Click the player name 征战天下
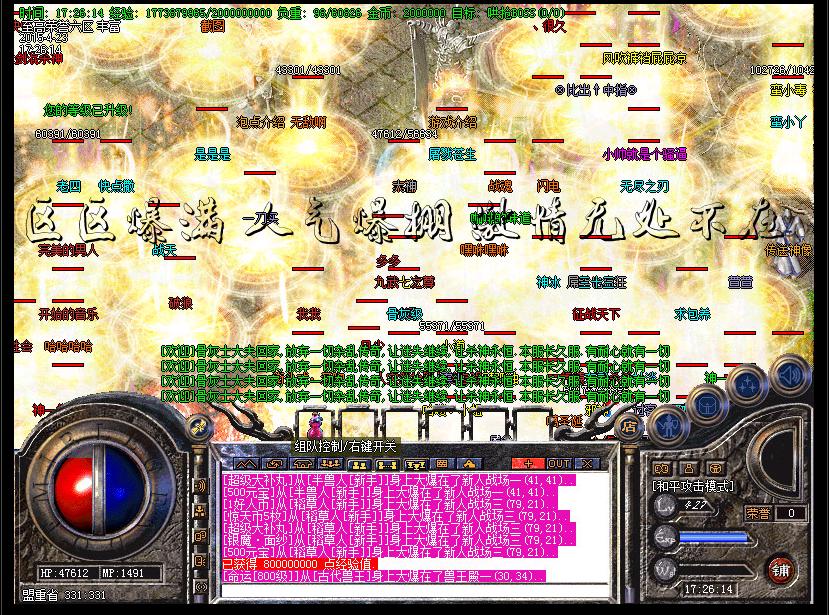This screenshot has height=615, width=829. [x=596, y=314]
